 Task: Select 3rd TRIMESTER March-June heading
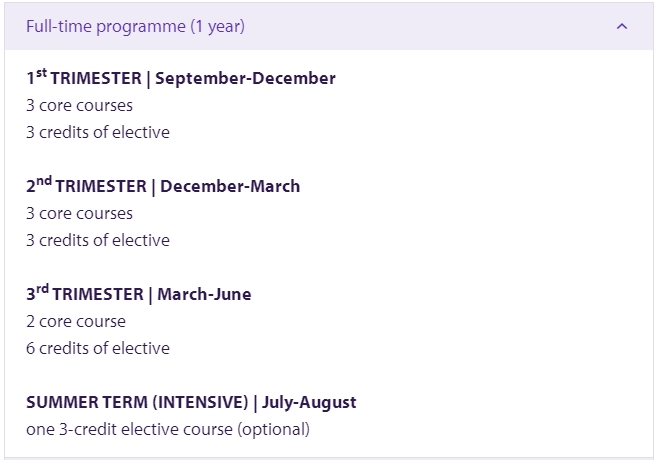pyautogui.click(x=139, y=293)
